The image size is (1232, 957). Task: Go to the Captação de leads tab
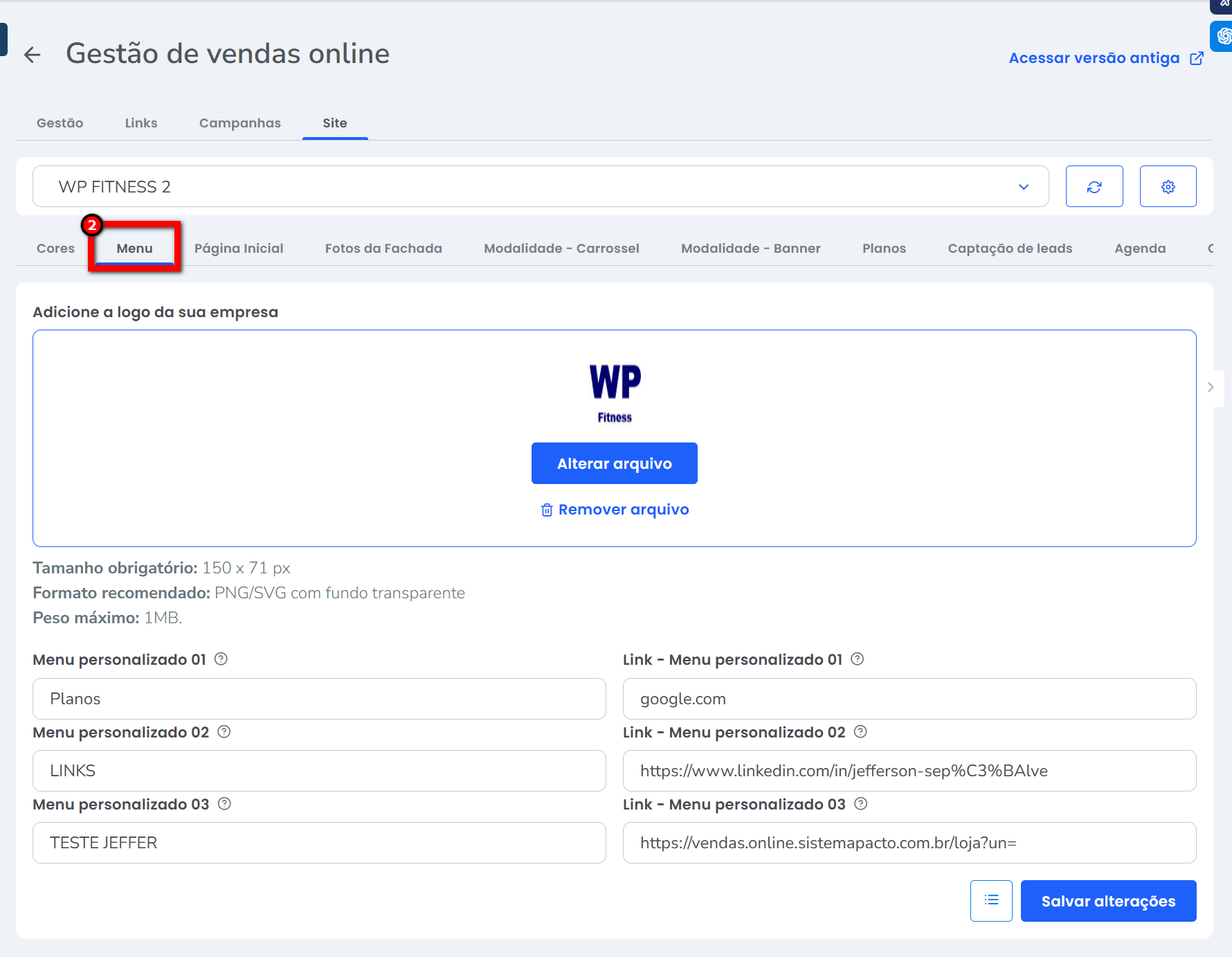point(1010,249)
